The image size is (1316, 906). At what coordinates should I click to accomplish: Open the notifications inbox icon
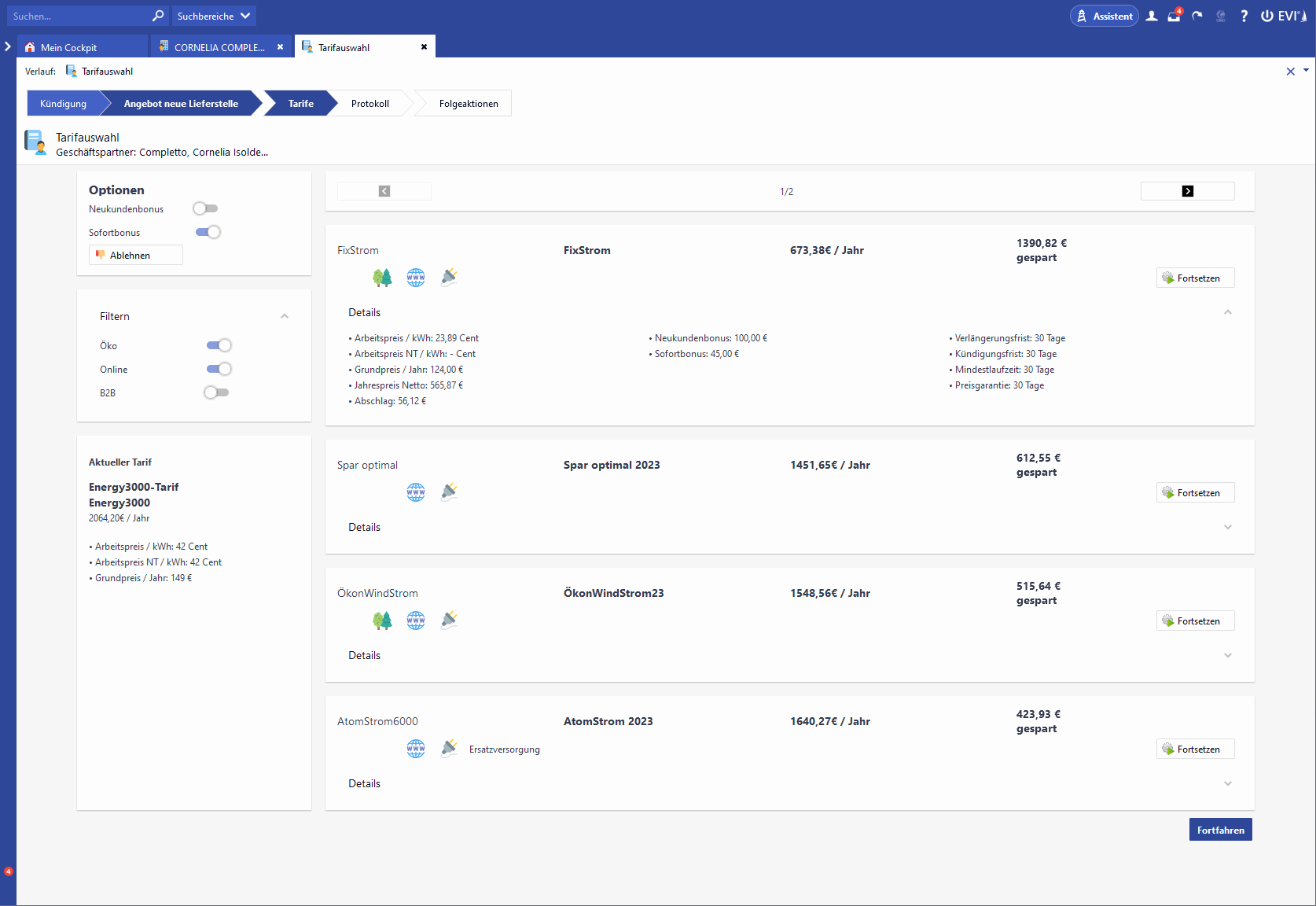pos(1174,17)
